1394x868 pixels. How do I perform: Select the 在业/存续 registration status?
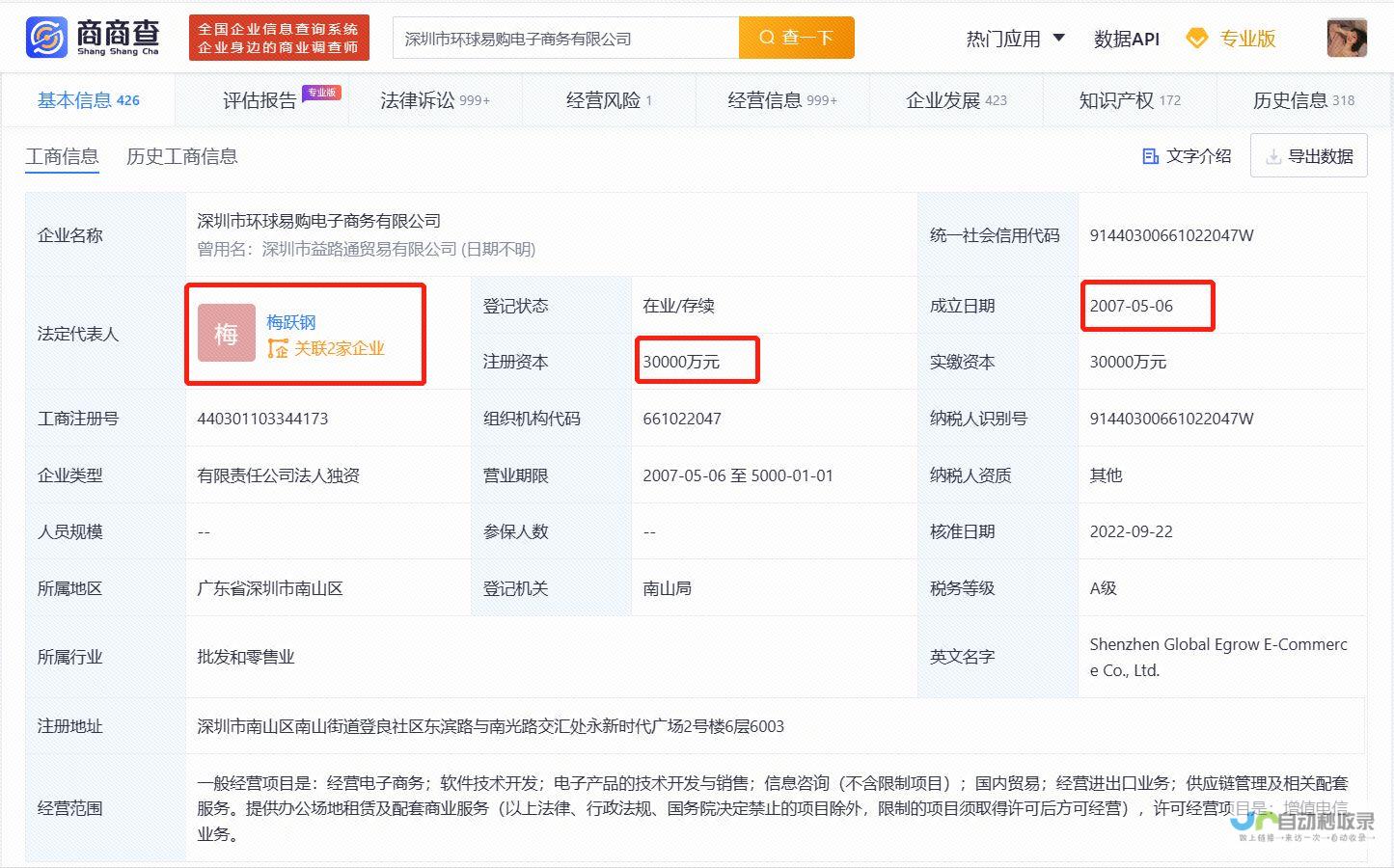678,306
